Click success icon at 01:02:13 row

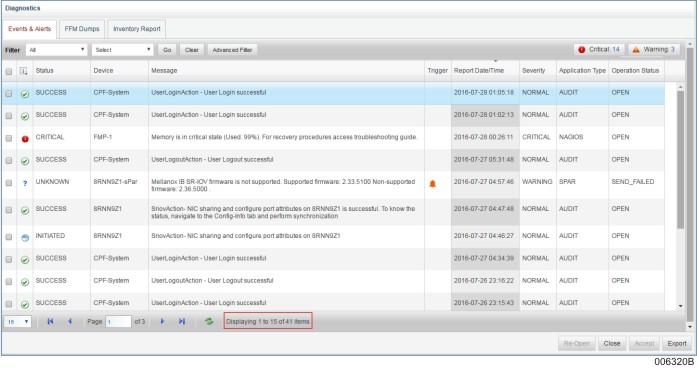[25, 116]
